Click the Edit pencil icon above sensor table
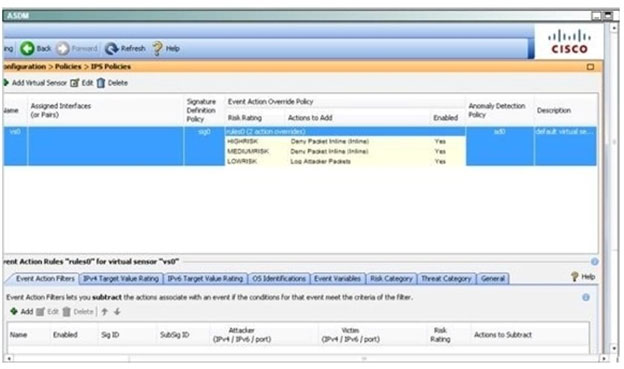 click(x=75, y=83)
